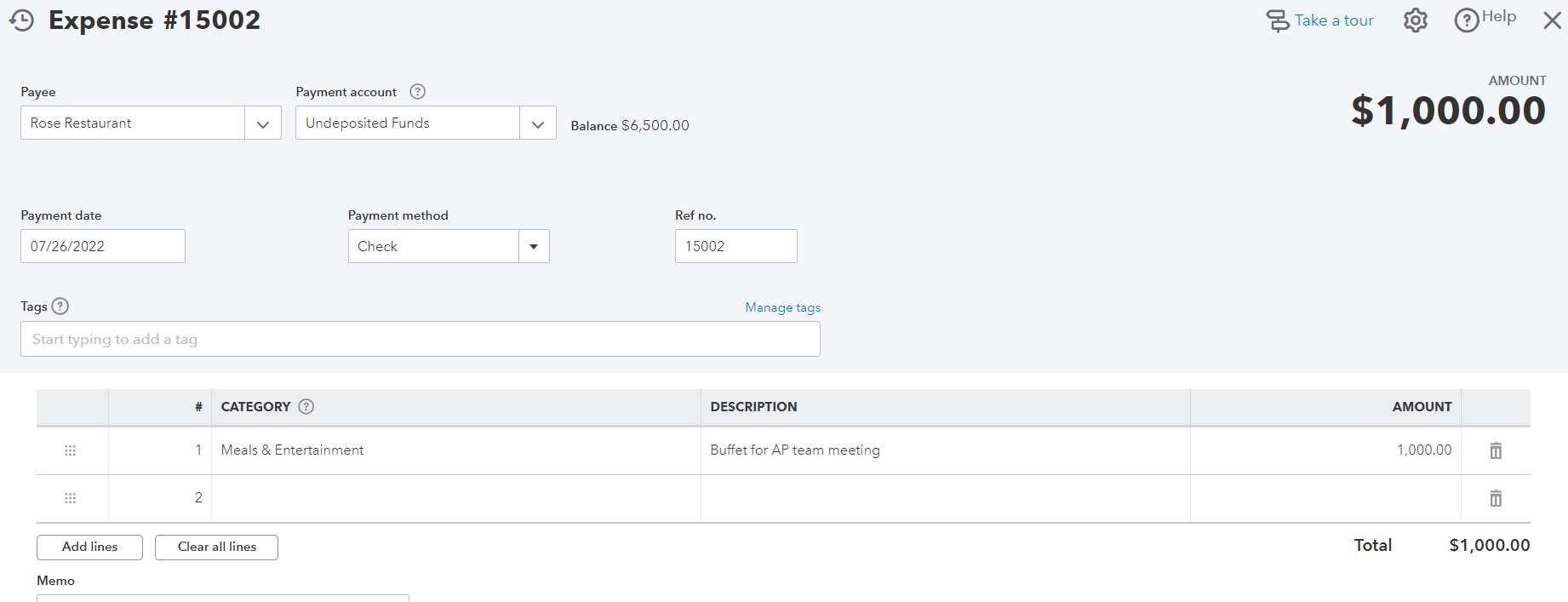
Task: Click the Ref no. input field
Action: (735, 247)
